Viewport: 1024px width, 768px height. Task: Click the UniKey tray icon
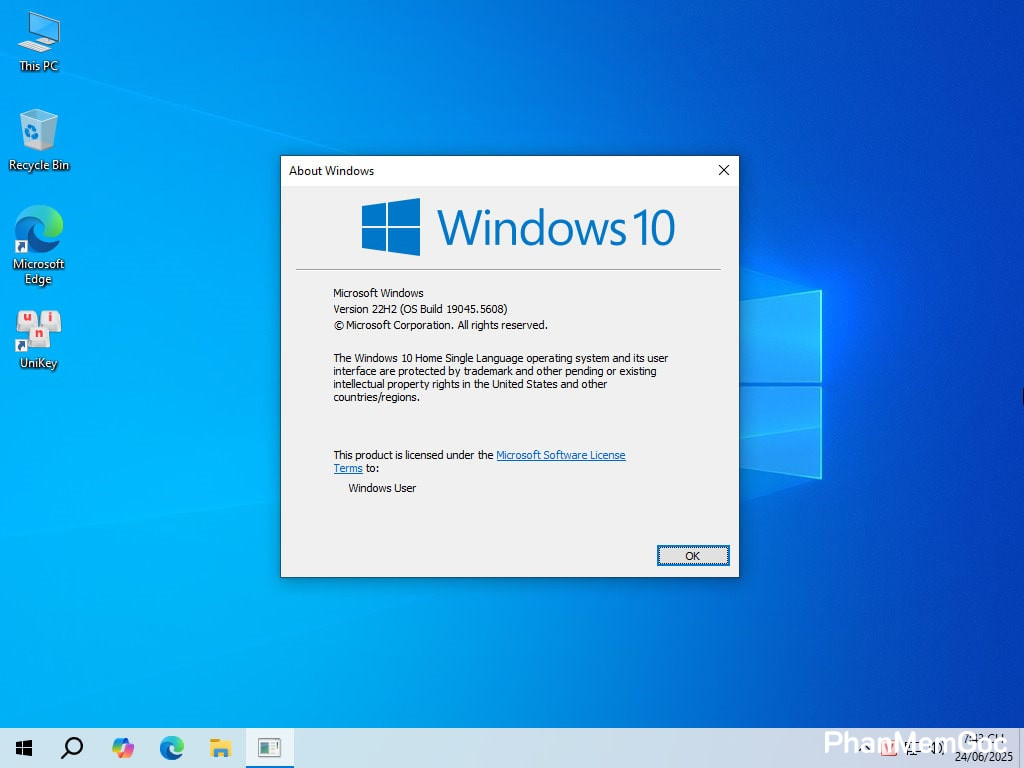coord(888,748)
